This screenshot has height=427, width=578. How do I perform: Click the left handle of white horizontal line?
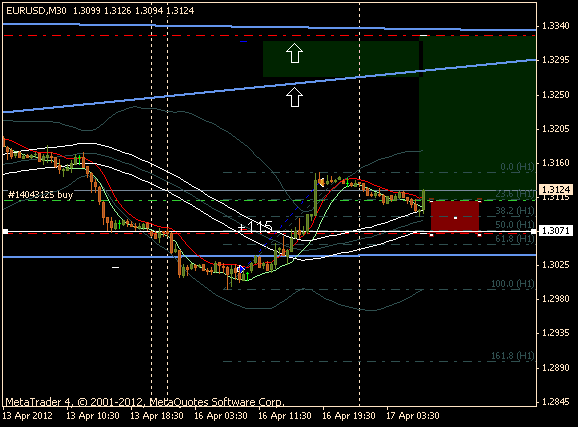click(5, 232)
